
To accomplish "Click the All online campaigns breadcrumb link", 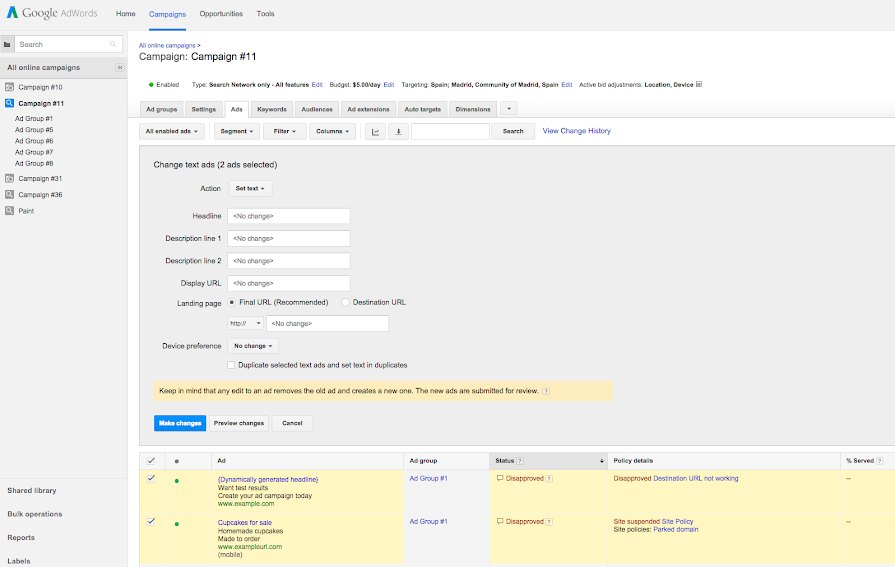I will (x=167, y=45).
